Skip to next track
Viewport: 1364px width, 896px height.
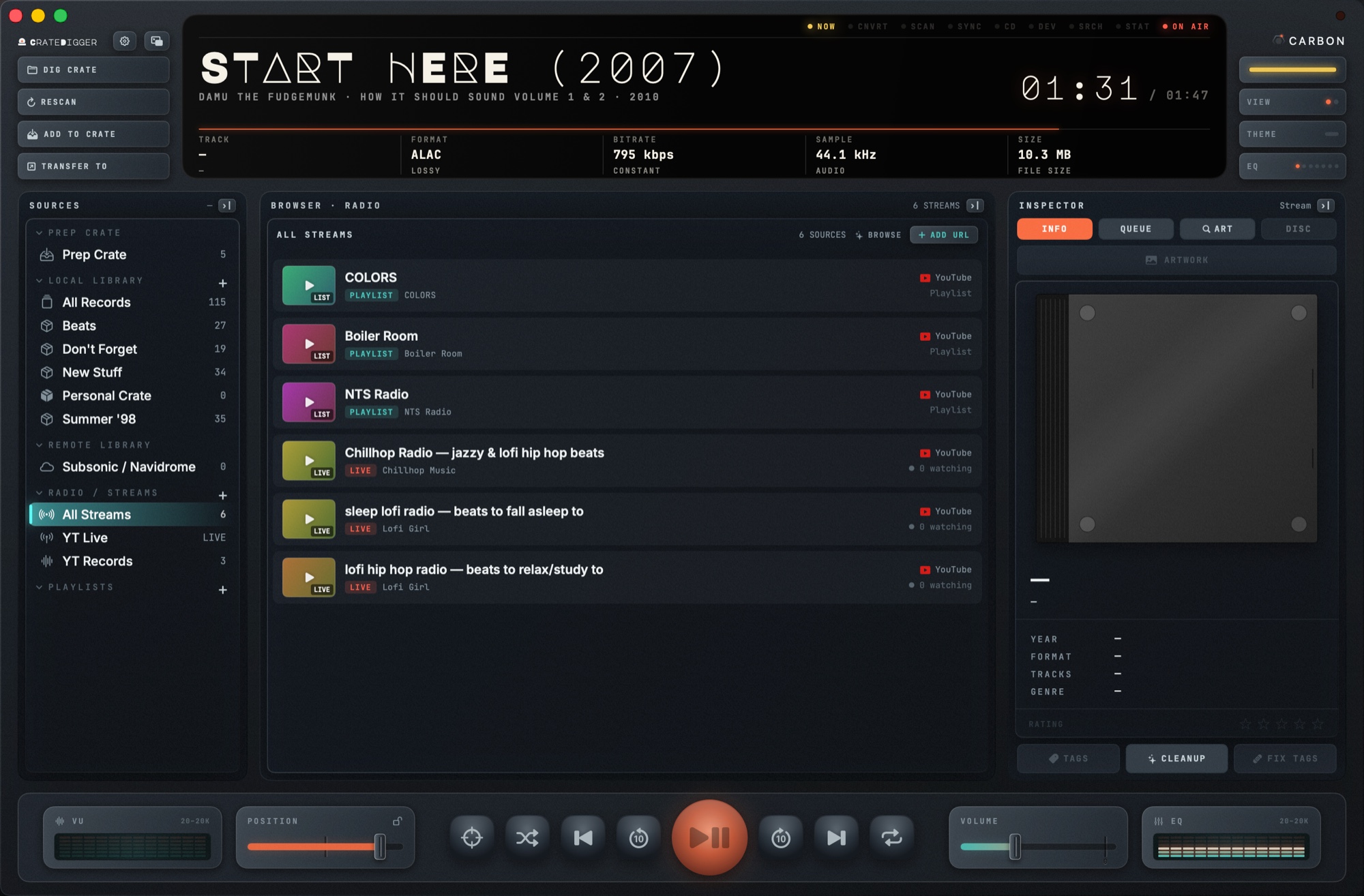836,837
